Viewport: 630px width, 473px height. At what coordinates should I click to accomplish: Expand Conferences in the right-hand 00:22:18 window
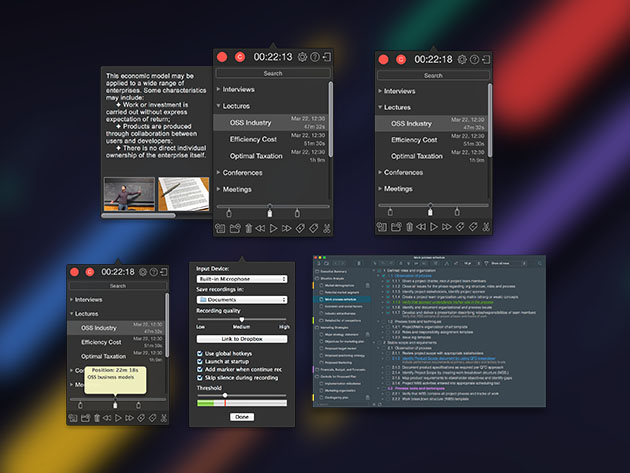[380, 172]
